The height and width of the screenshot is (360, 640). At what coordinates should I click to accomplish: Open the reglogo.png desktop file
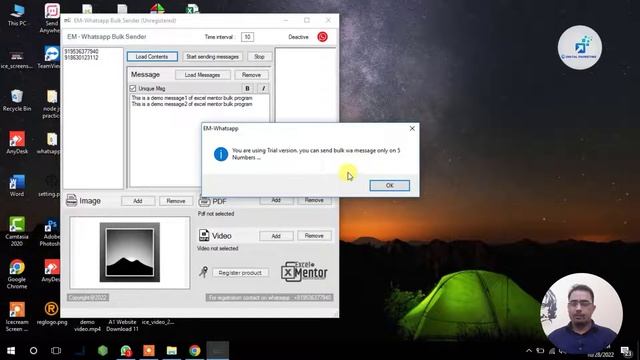tap(51, 313)
